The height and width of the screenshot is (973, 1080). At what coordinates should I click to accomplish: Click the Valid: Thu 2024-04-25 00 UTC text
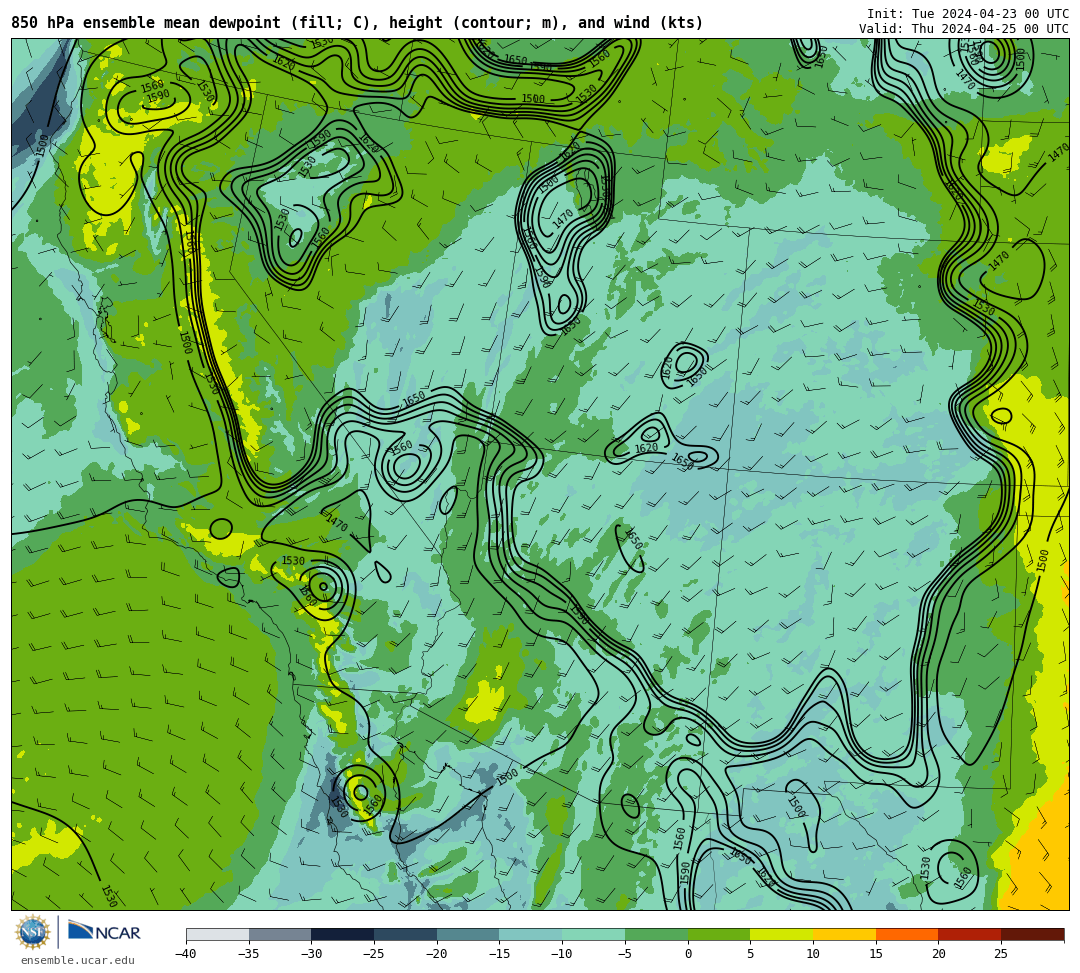964,29
